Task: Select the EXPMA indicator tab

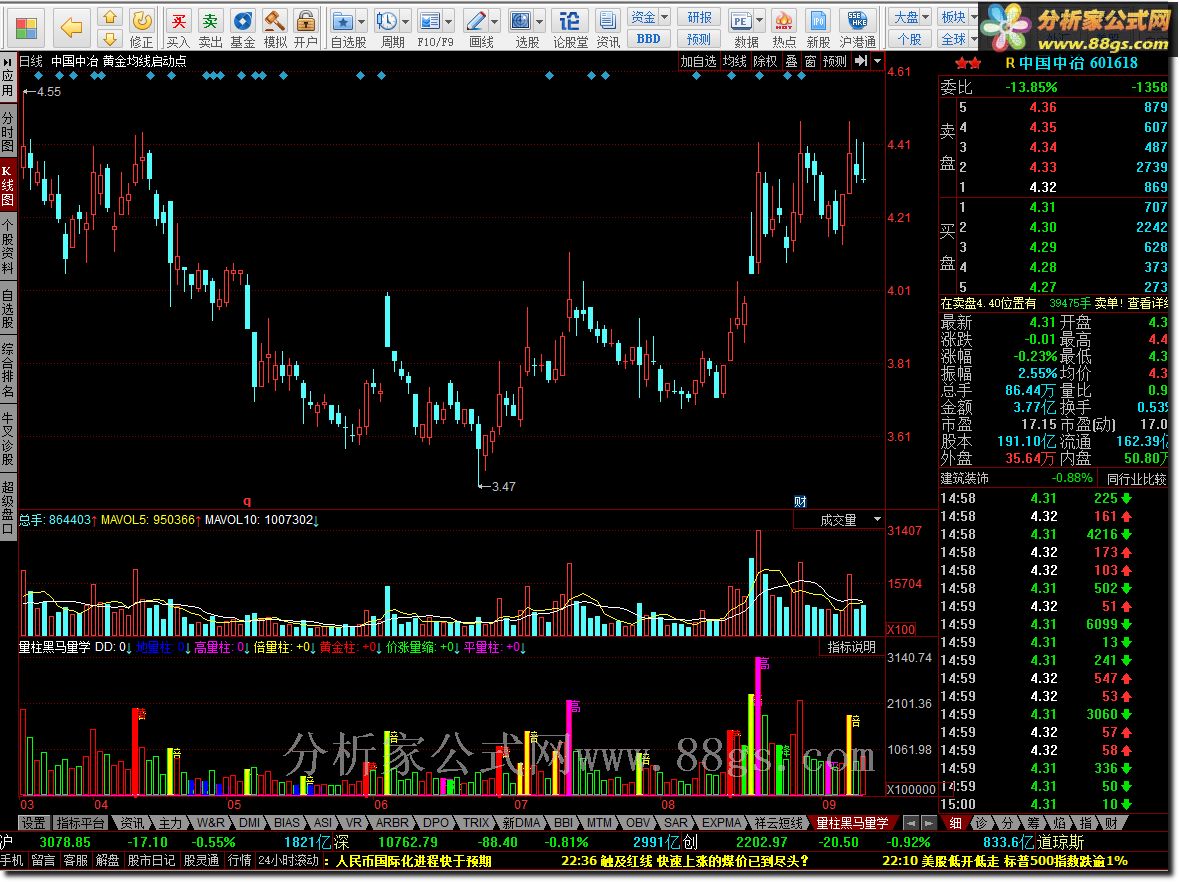Action: pos(722,823)
